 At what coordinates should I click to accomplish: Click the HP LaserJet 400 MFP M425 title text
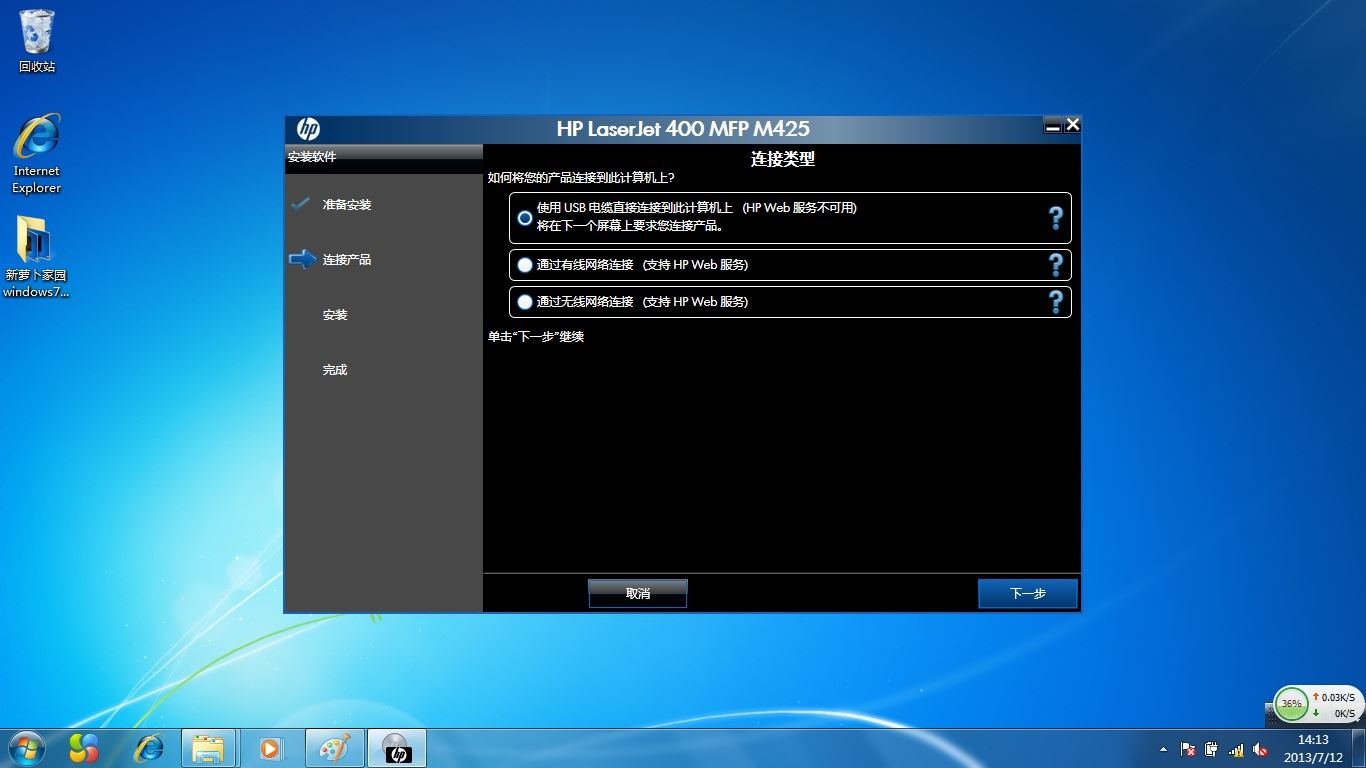683,129
